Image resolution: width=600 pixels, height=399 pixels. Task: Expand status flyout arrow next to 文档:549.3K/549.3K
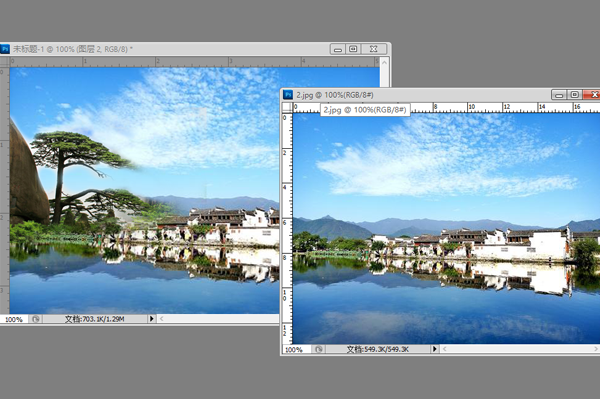pyautogui.click(x=434, y=349)
